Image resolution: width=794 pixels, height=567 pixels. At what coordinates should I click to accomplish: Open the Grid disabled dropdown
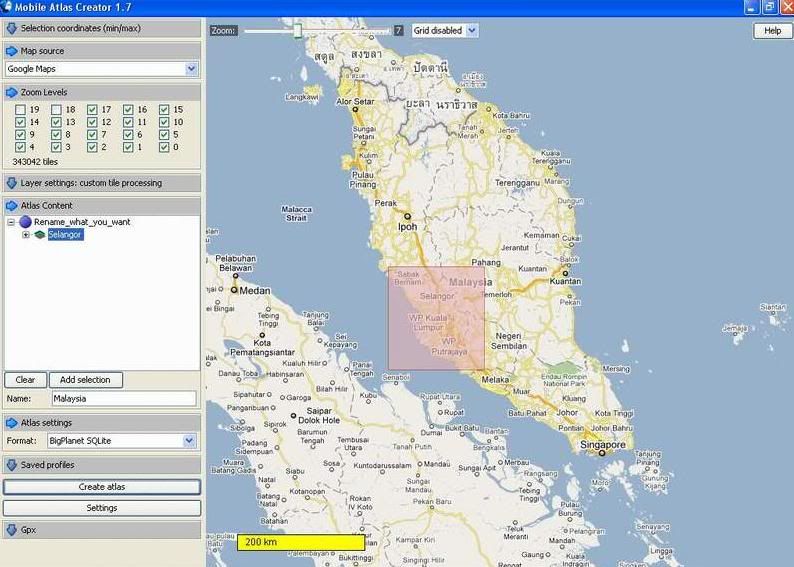[x=473, y=31]
